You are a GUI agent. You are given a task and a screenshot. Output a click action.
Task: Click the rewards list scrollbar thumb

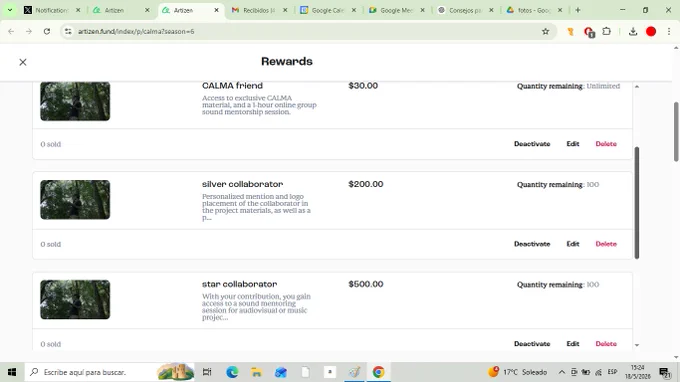click(637, 202)
